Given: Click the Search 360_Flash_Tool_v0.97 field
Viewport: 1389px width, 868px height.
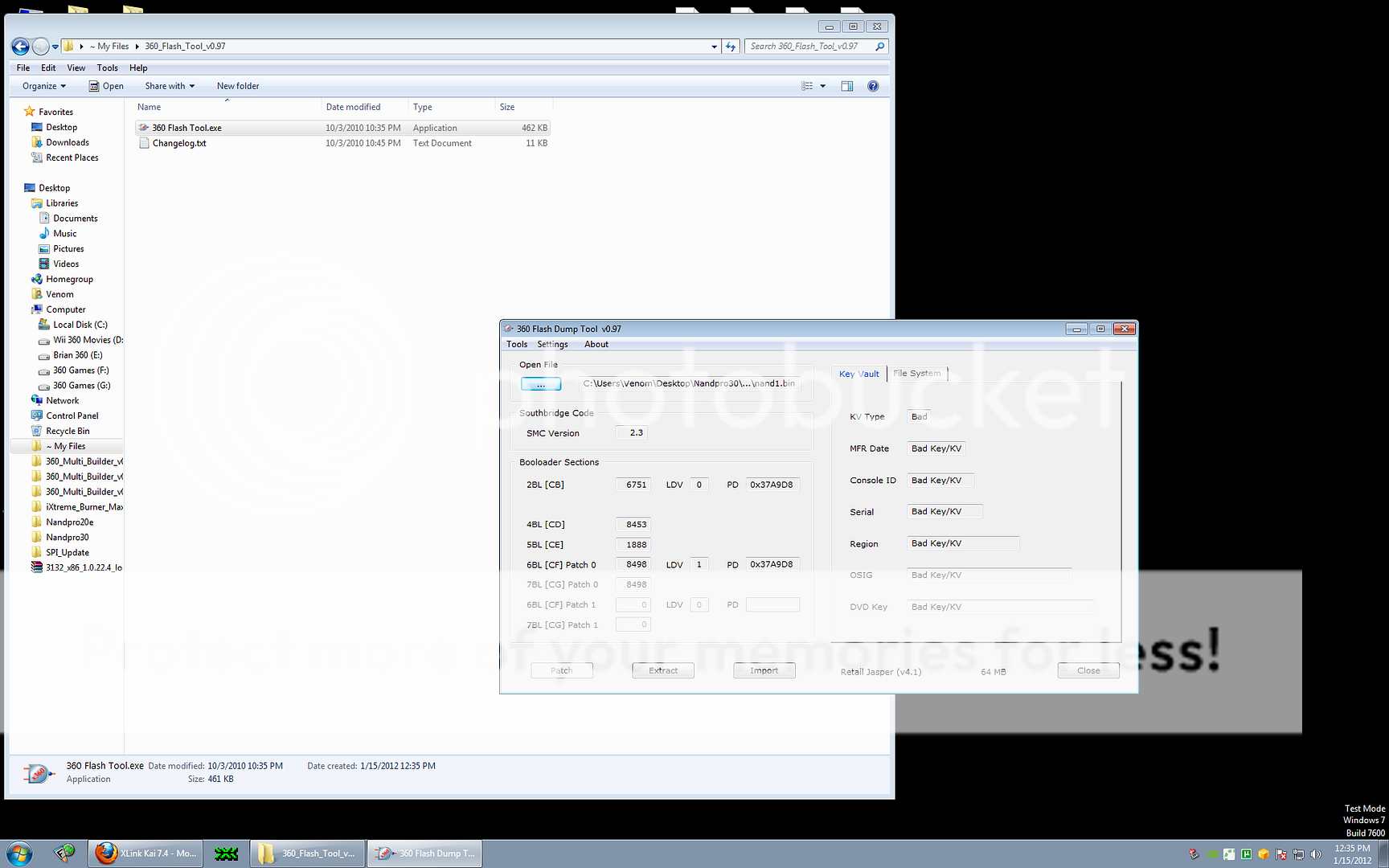Looking at the screenshot, I should pyautogui.click(x=810, y=47).
